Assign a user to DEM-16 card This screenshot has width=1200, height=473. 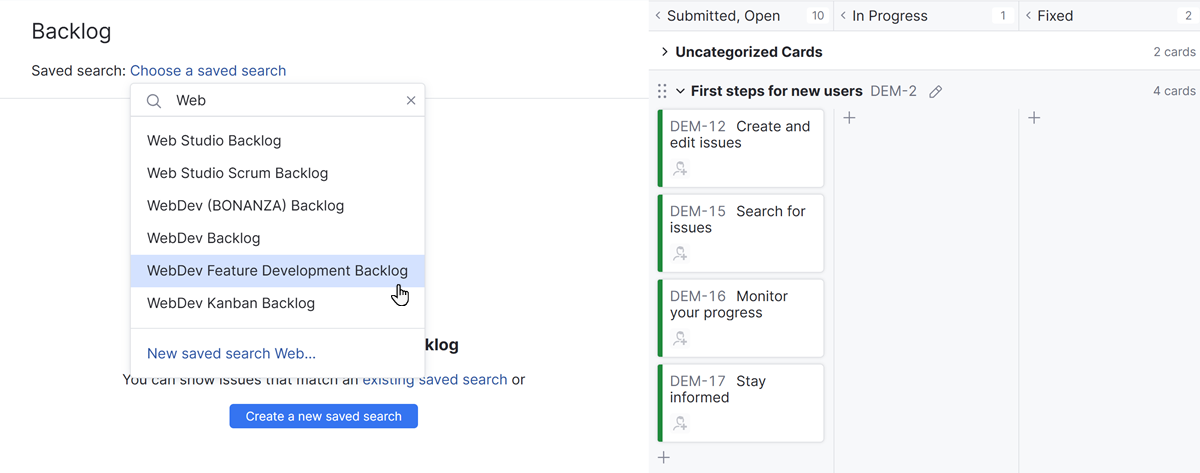(680, 339)
